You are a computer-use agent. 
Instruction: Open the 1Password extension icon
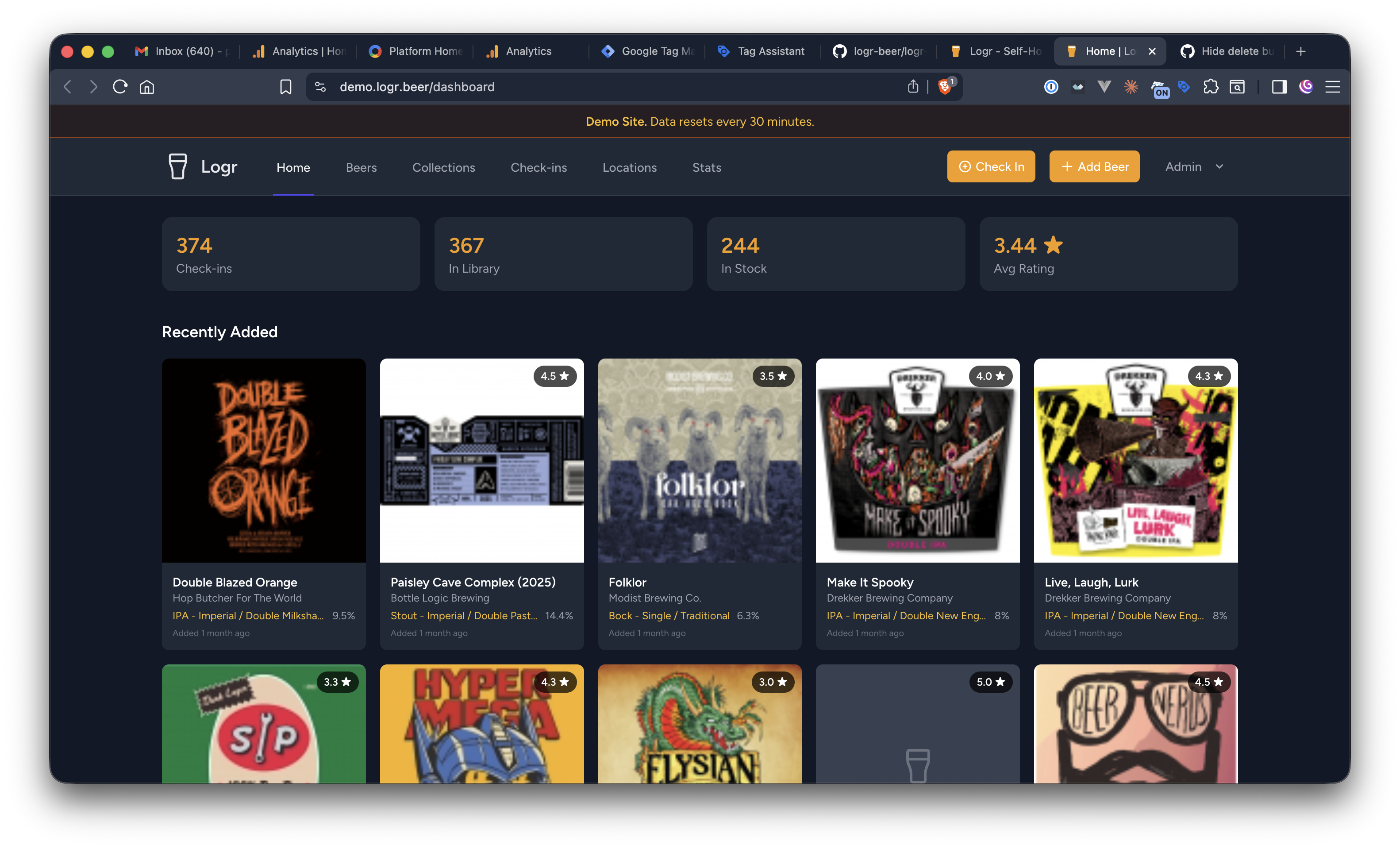tap(1051, 86)
